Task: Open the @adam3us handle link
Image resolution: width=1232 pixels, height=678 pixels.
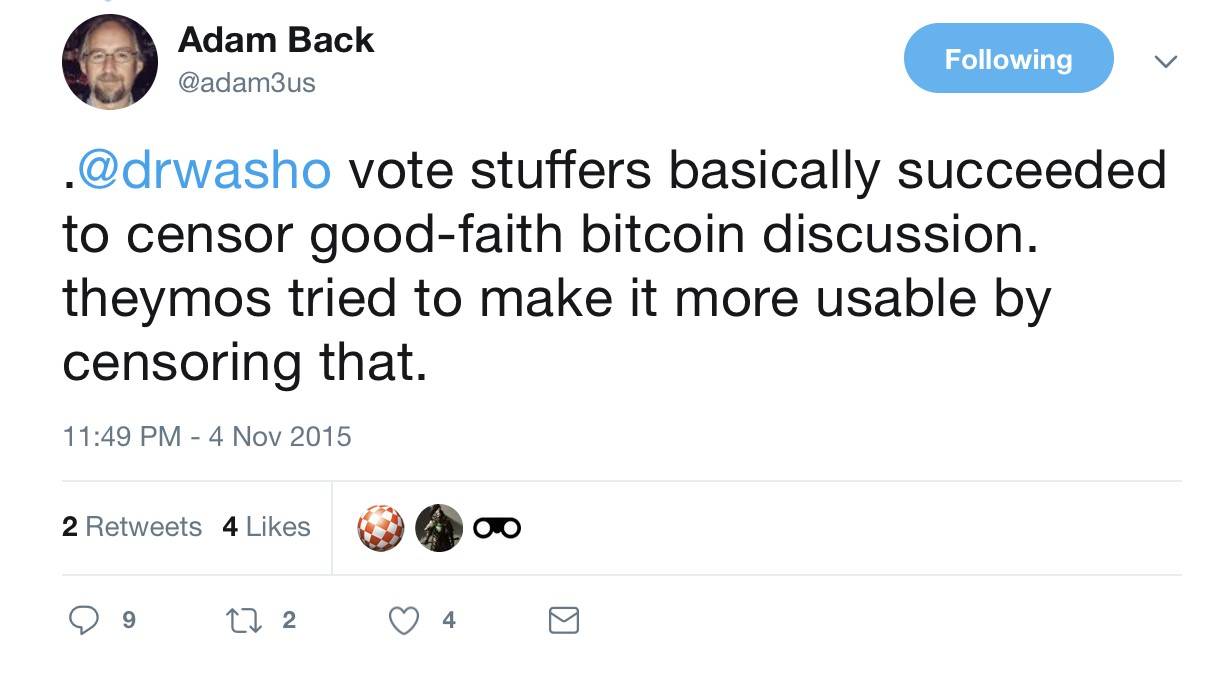Action: 246,83
